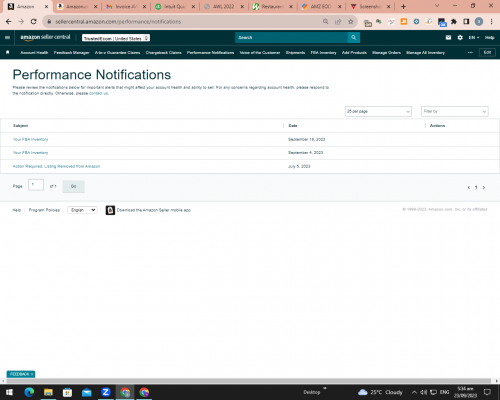Screen dimensions: 500x400
Task: Open the notification center icon in taskbar
Action: 487,392
